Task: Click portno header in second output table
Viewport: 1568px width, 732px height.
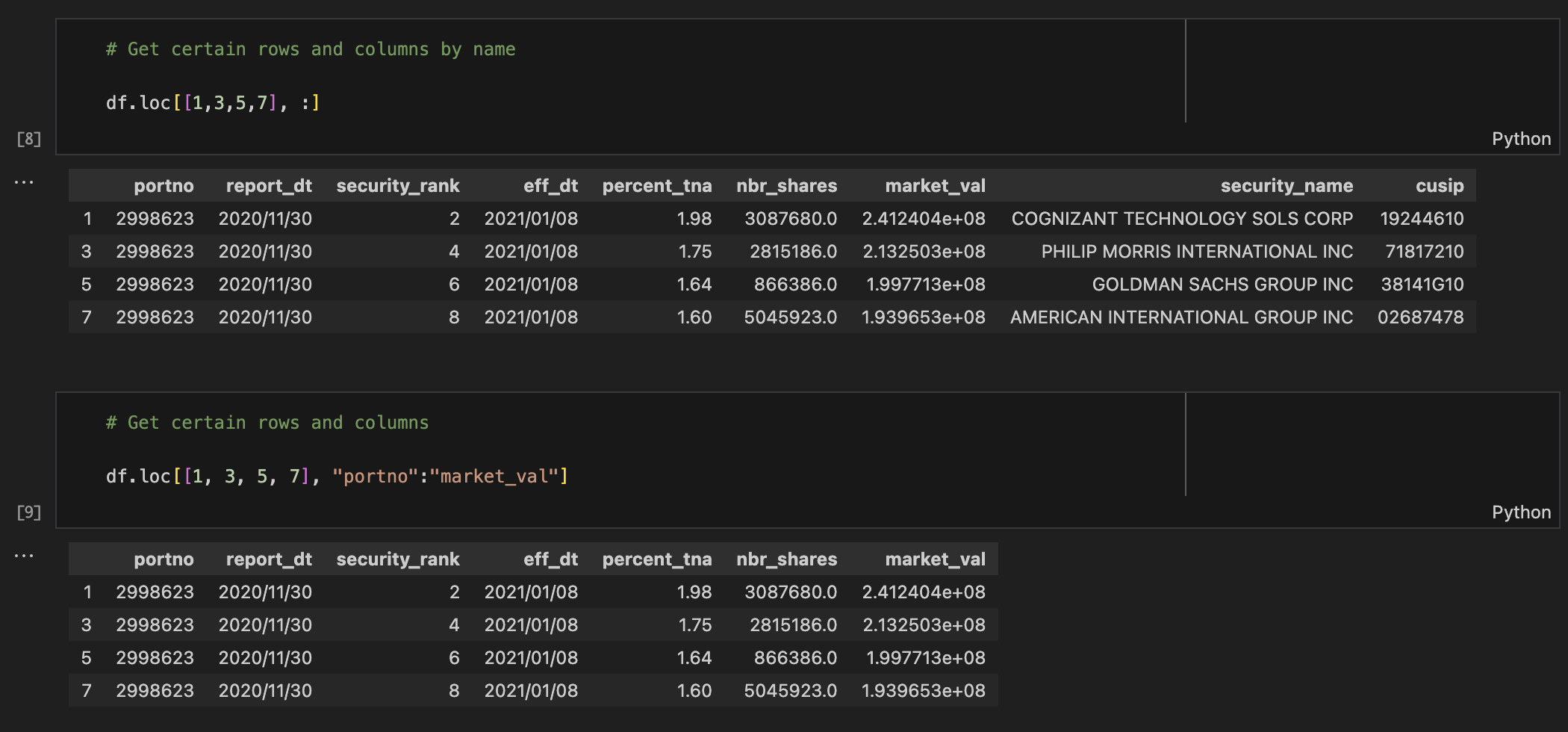Action: point(164,559)
